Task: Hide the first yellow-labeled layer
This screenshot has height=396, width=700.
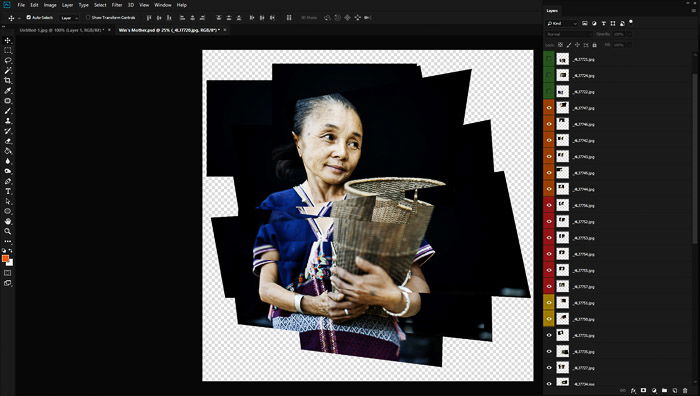Action: [x=549, y=303]
